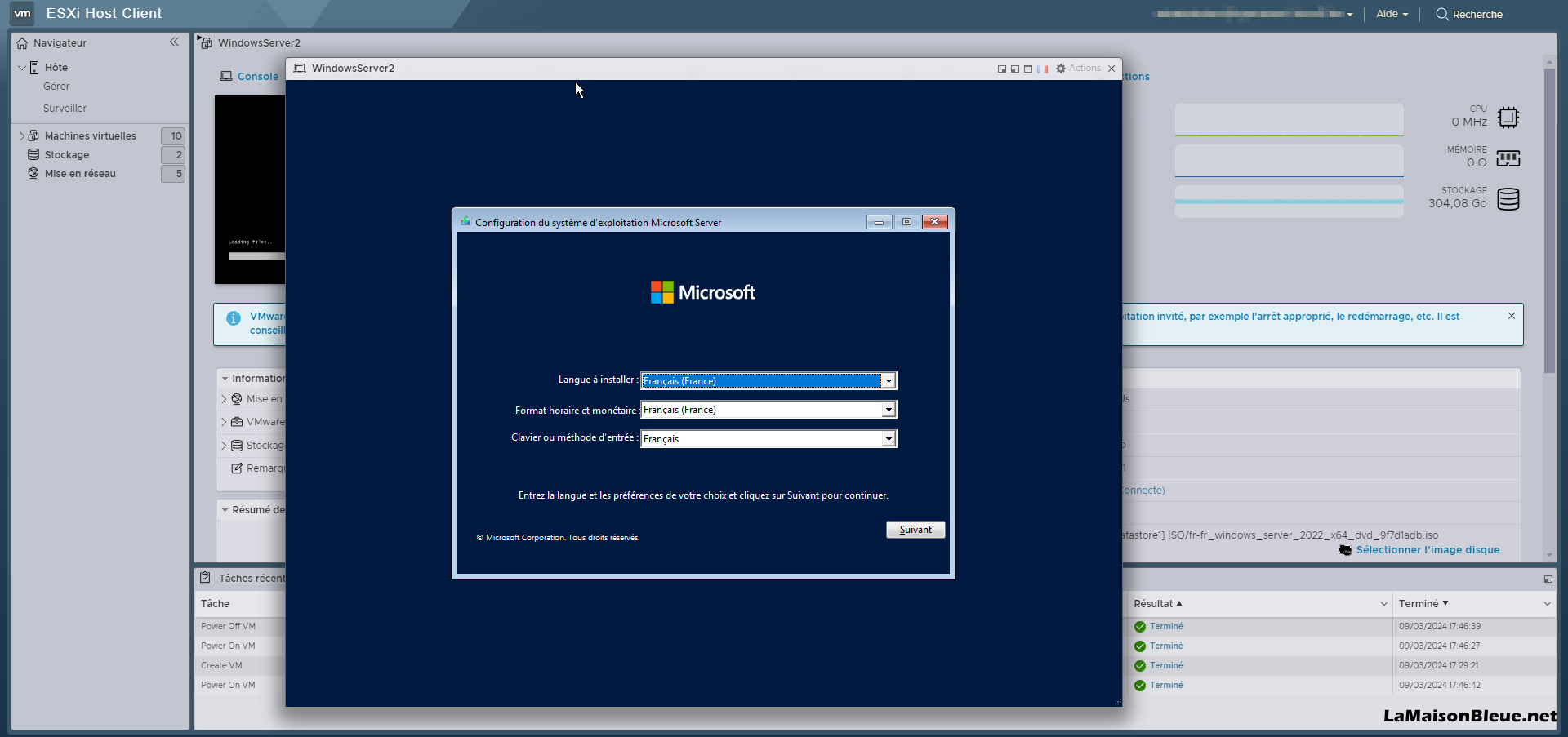Open the Langue à installer dropdown
The image size is (1568, 737).
click(889, 381)
